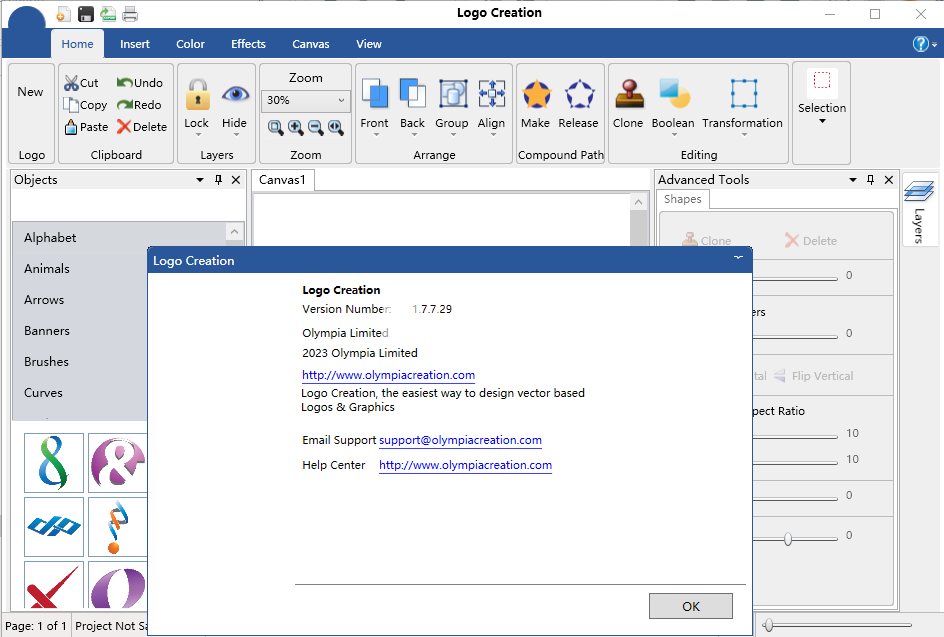Open the View ribbon tab
The width and height of the screenshot is (944, 637).
click(368, 44)
